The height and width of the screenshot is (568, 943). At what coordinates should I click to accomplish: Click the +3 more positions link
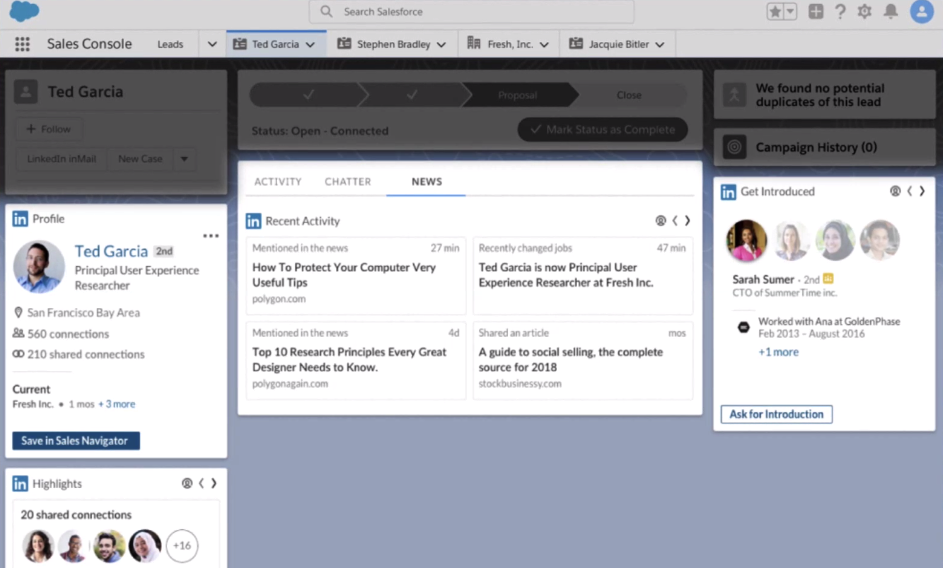[x=117, y=404]
